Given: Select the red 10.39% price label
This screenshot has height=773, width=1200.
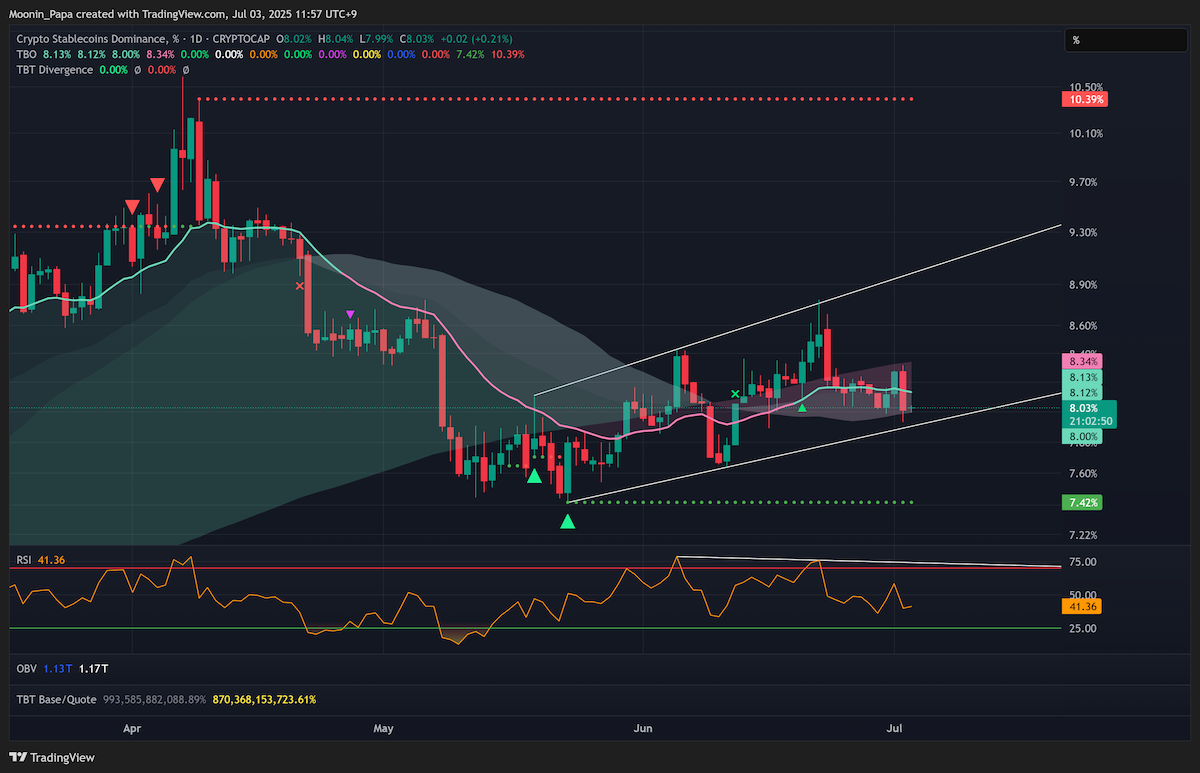Looking at the screenshot, I should [x=1088, y=100].
